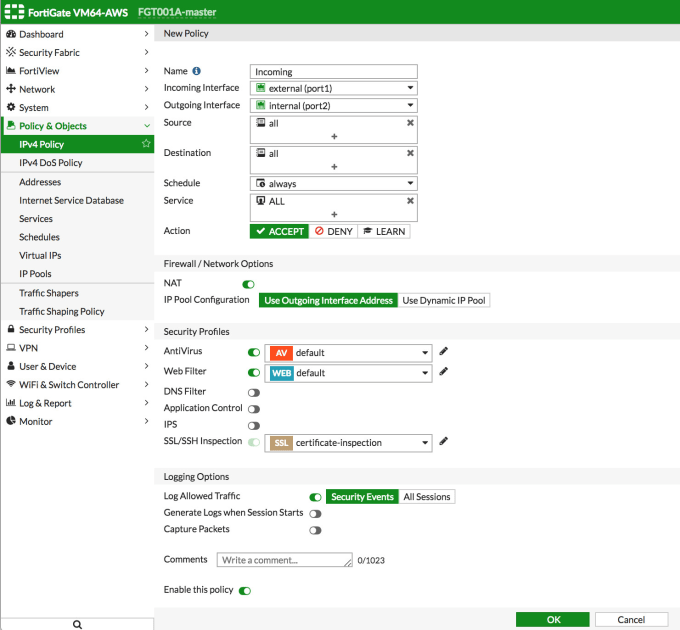
Task: Click the Name field info icon
Action: tap(196, 71)
